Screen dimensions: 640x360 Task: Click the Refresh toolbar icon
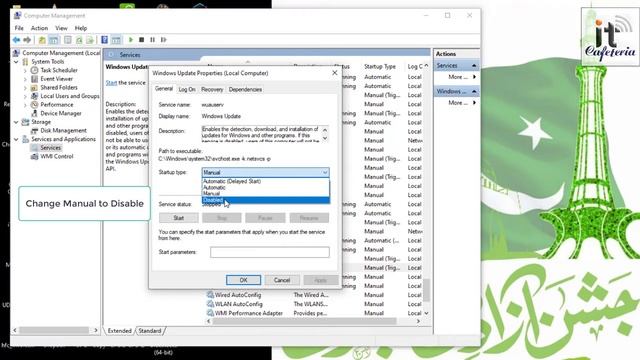click(79, 40)
